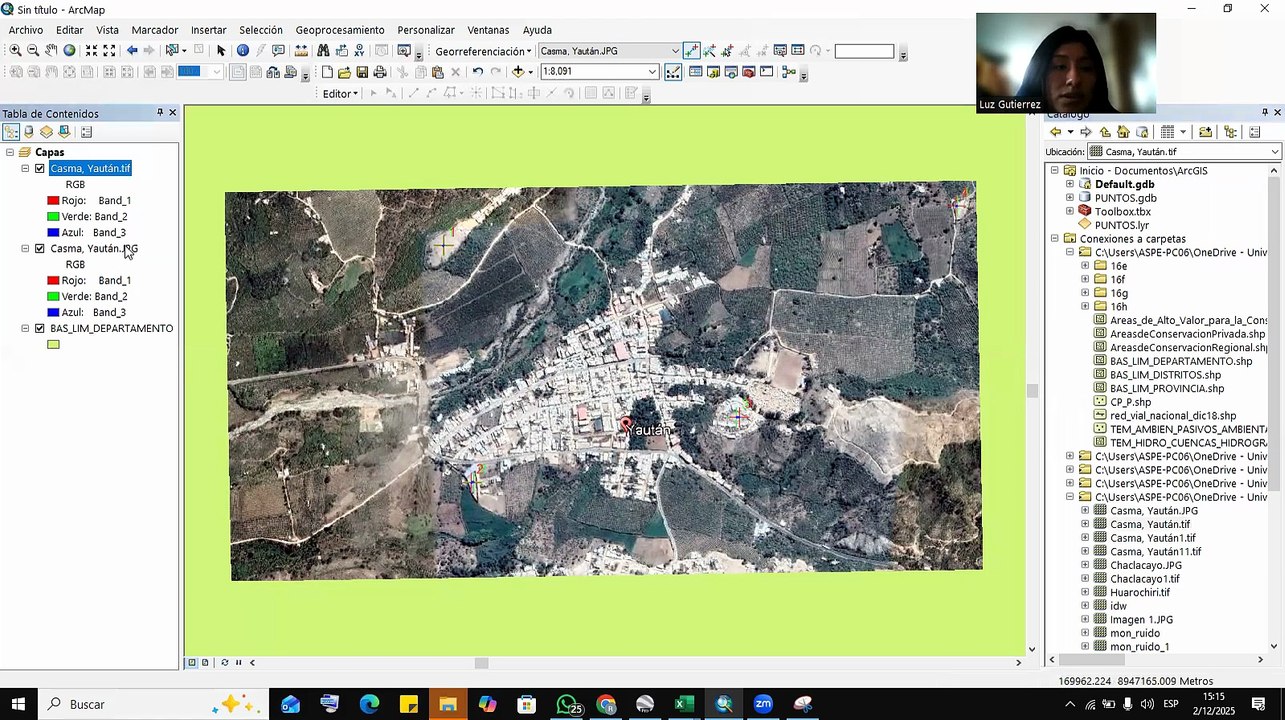Open the Editor toolbar icon
Viewport: 1285px width, 720px height.
tap(673, 72)
